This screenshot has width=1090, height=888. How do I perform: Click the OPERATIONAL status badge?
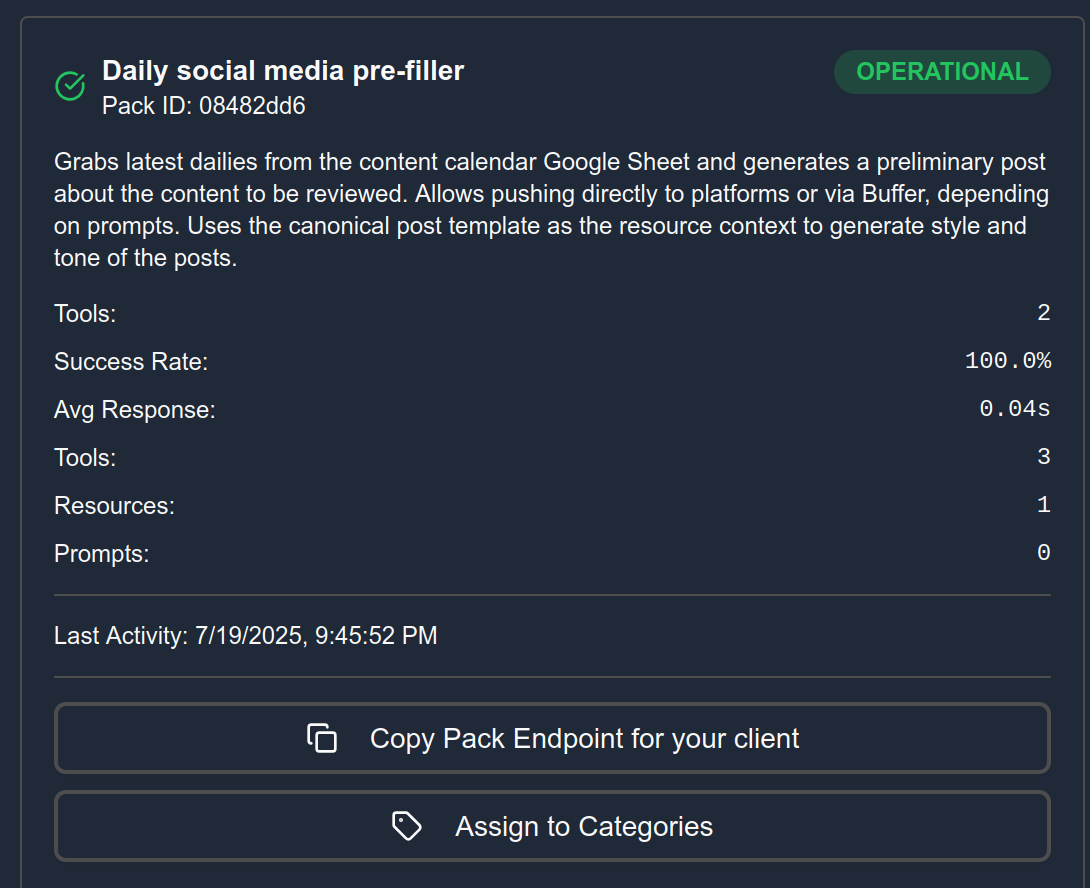(x=942, y=72)
